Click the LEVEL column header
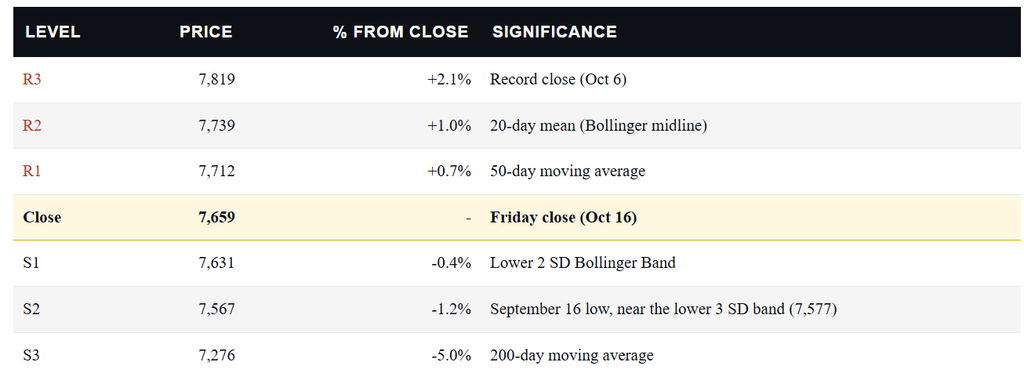This screenshot has width=1024, height=383. point(53,32)
